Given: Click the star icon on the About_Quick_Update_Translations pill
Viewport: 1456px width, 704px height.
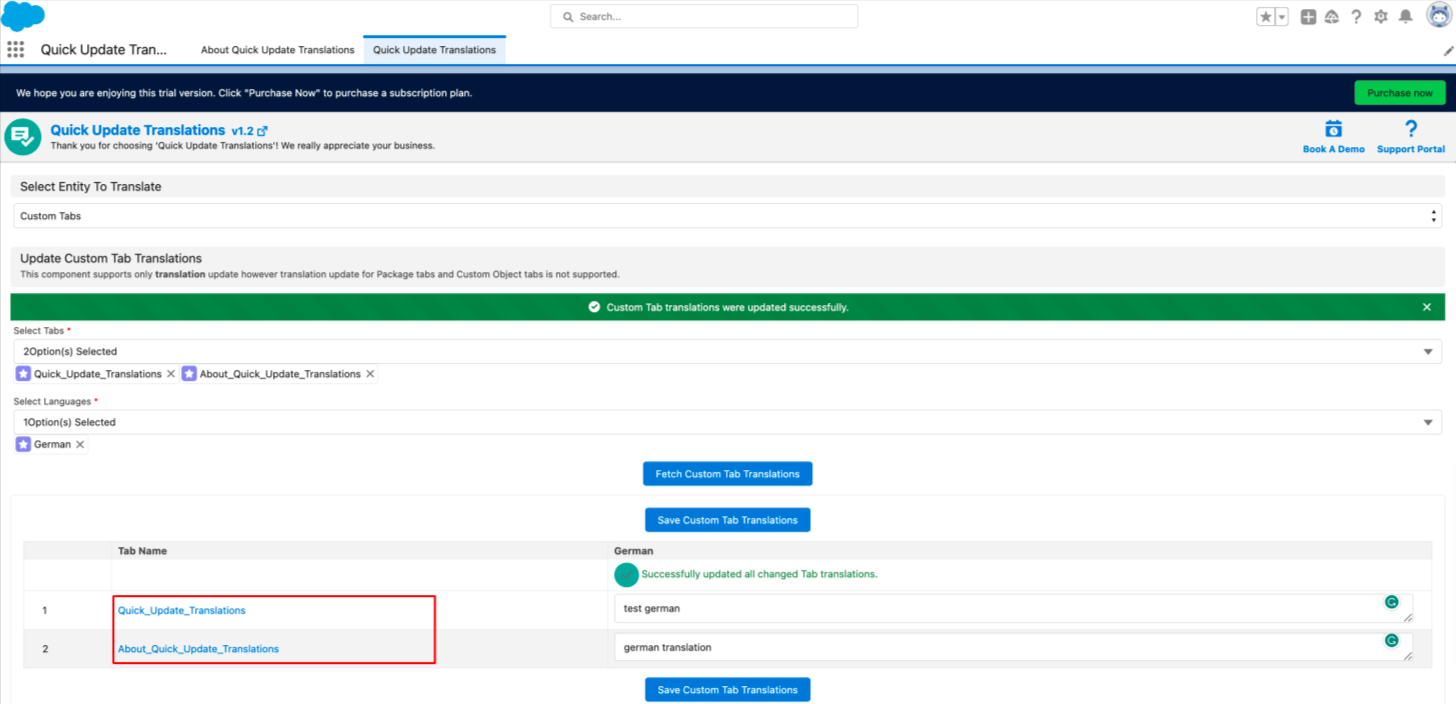Looking at the screenshot, I should pos(189,374).
